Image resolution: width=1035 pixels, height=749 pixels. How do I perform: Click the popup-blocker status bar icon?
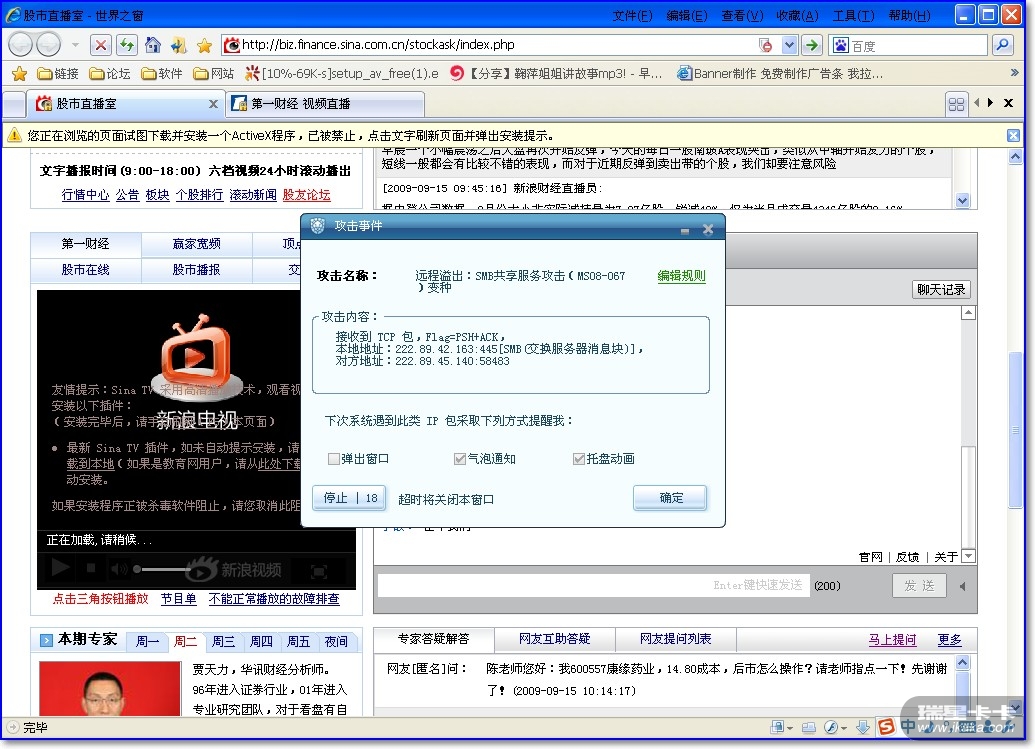click(778, 727)
